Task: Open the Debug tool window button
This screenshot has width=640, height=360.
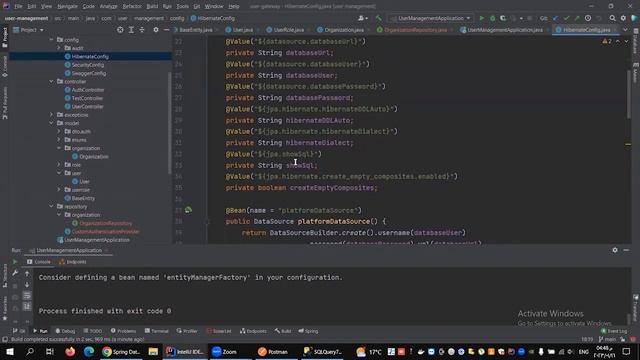Action: 65,331
